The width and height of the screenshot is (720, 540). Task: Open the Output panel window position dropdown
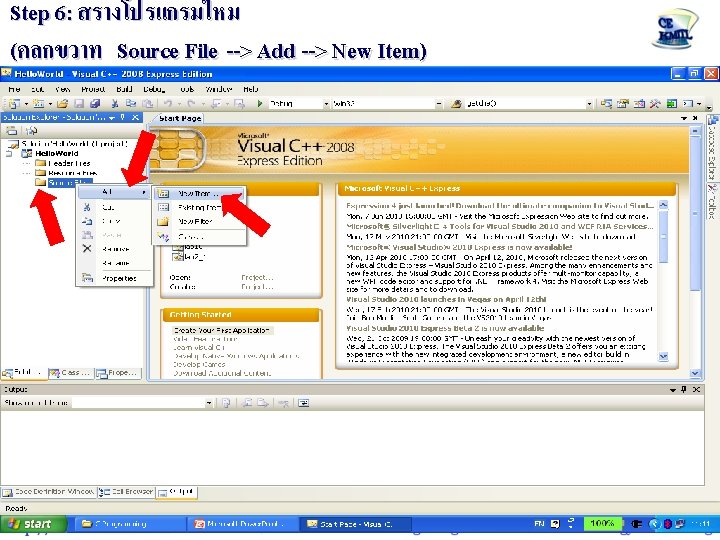[x=673, y=390]
